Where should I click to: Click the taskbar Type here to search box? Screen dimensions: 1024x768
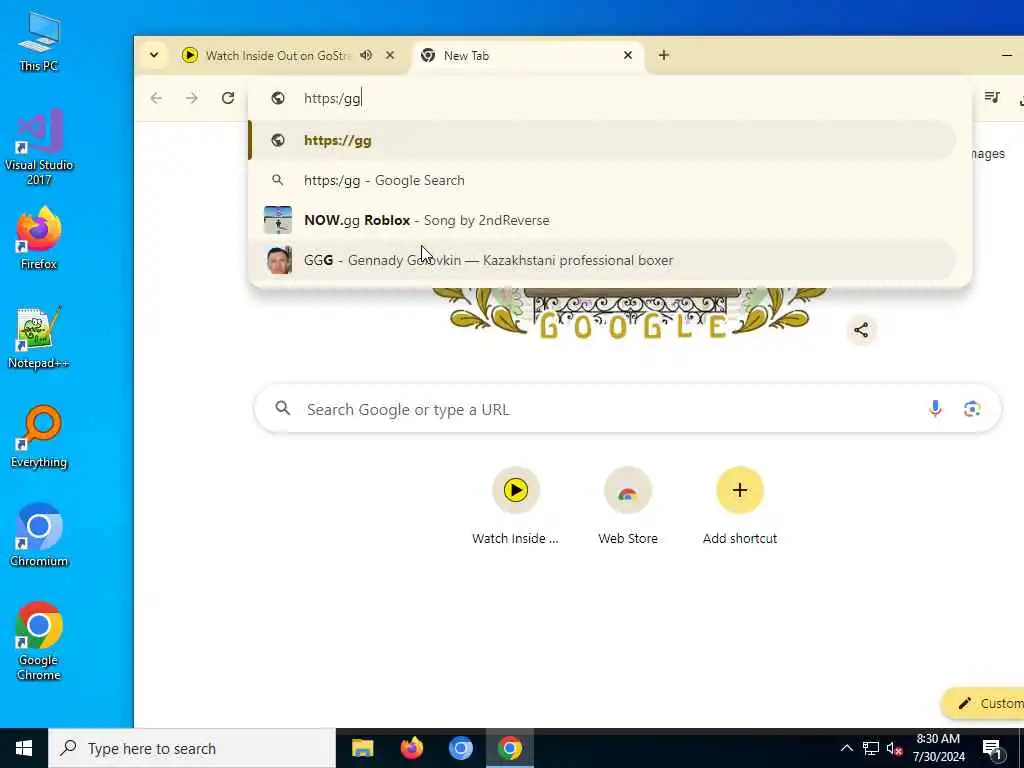click(192, 748)
